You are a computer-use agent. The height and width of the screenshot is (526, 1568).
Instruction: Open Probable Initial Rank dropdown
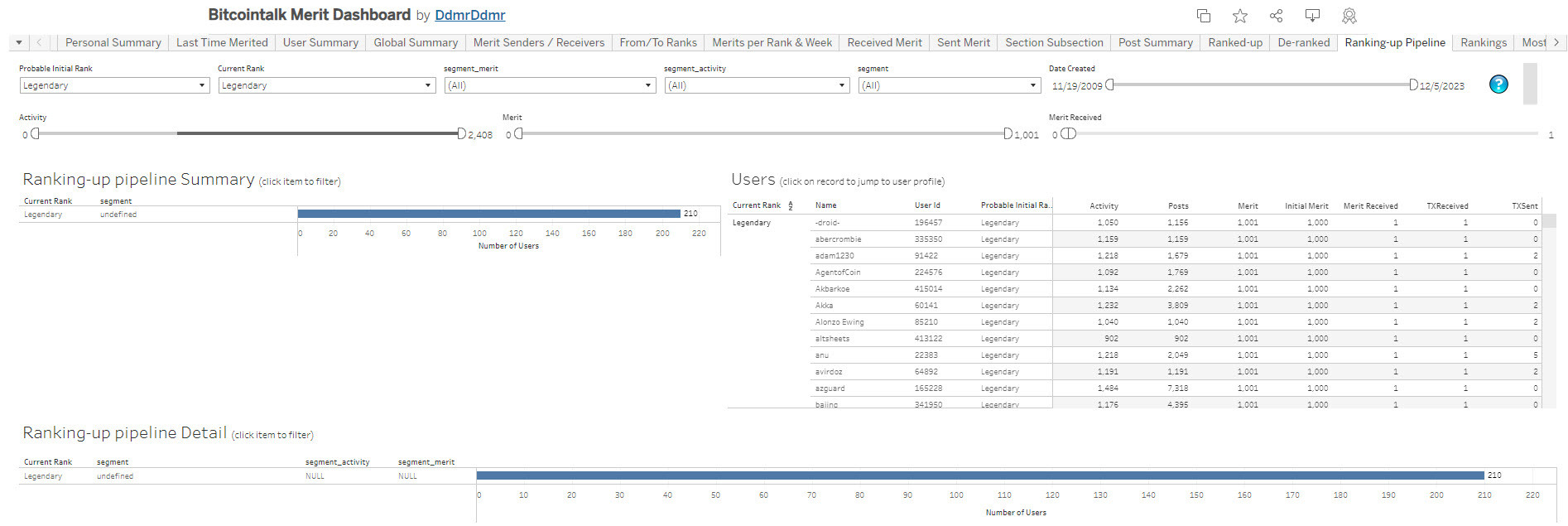(114, 85)
